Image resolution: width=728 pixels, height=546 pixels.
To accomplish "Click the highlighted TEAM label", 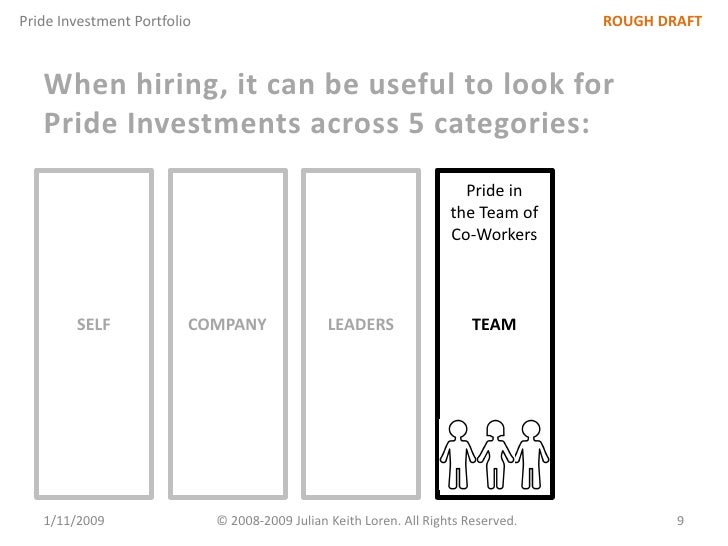I will (x=494, y=324).
